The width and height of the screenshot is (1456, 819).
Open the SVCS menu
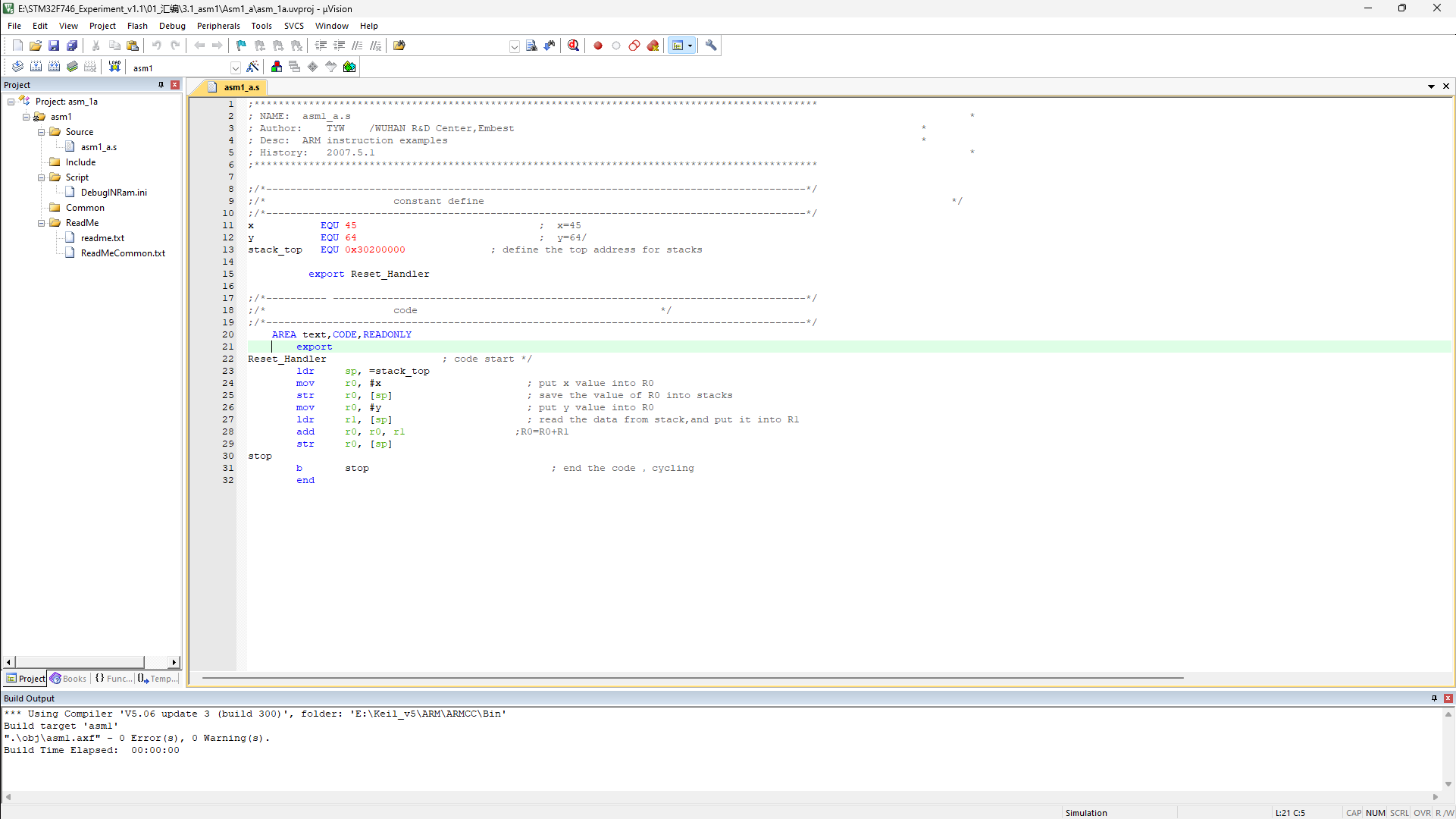click(x=294, y=26)
